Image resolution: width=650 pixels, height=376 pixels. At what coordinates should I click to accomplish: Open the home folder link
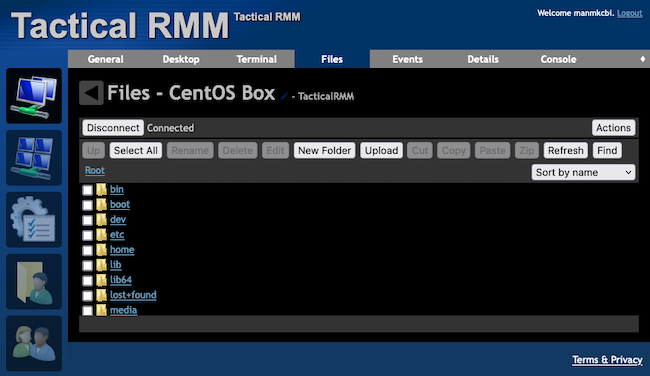tap(122, 250)
